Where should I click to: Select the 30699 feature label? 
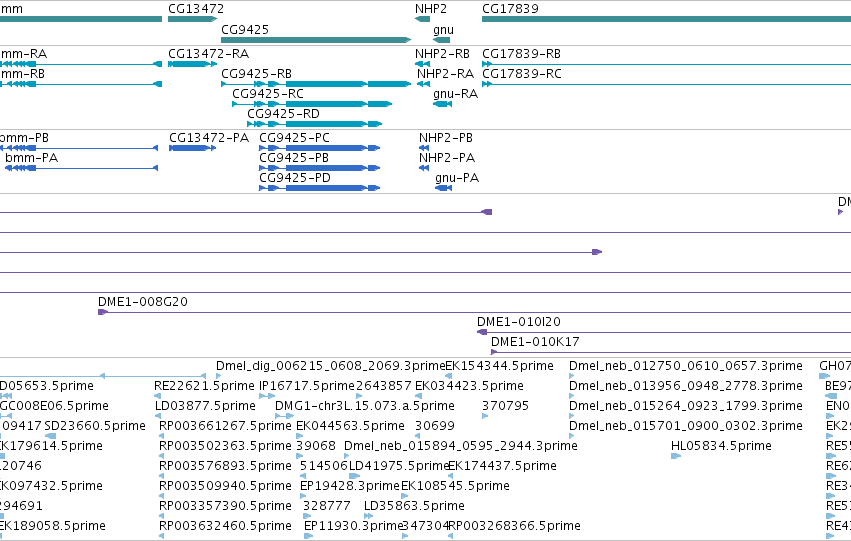[x=435, y=426]
